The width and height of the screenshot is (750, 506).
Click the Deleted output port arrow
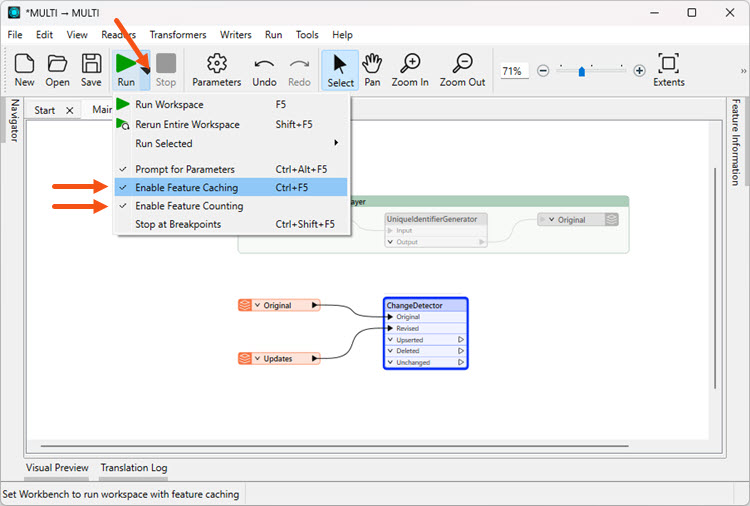tap(461, 351)
